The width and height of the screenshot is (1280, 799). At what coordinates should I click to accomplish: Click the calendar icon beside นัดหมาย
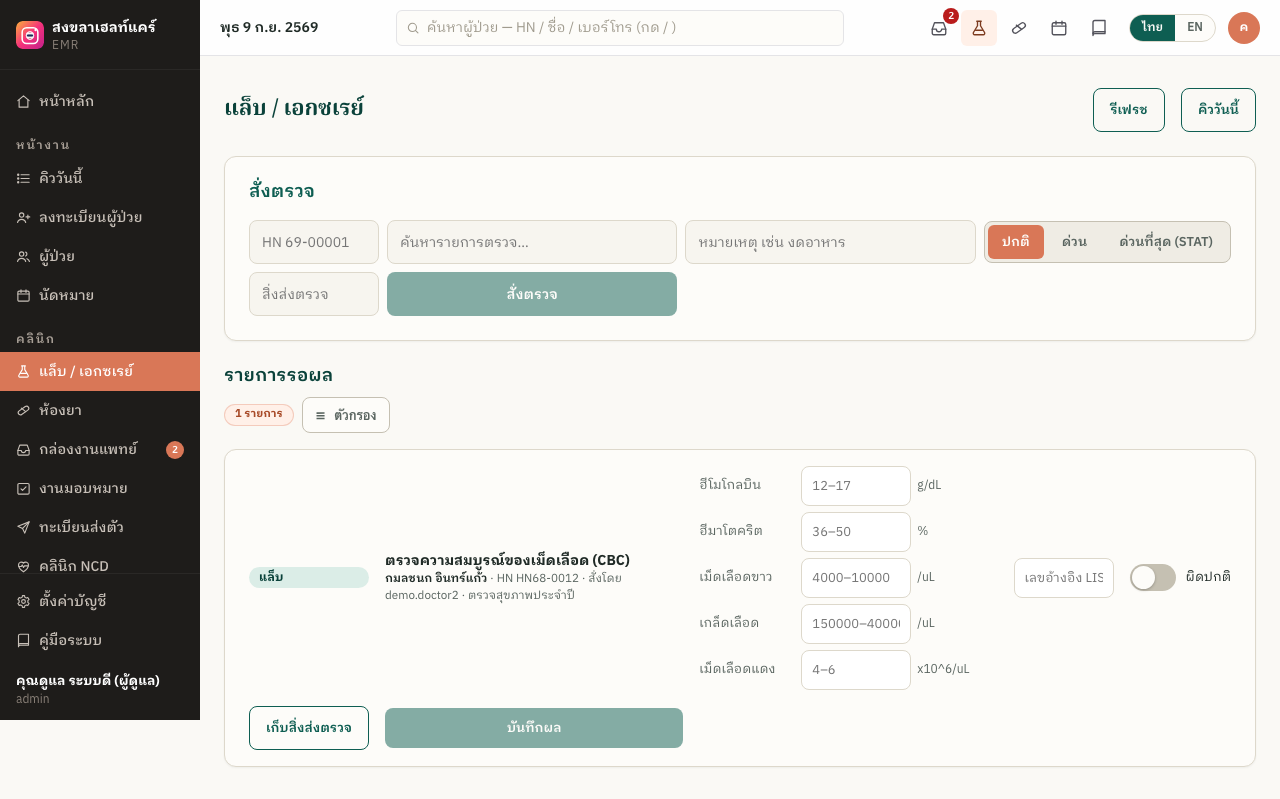(x=23, y=295)
